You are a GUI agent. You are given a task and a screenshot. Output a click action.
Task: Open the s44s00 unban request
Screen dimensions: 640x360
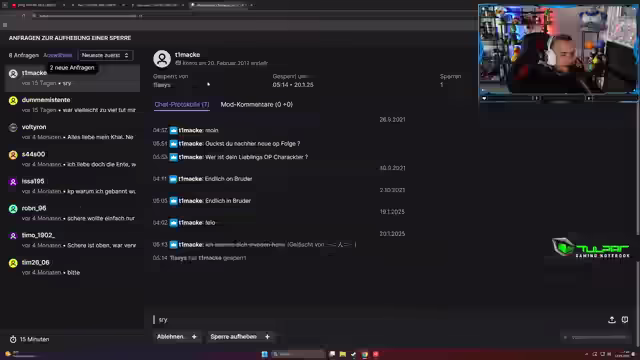tap(73, 159)
